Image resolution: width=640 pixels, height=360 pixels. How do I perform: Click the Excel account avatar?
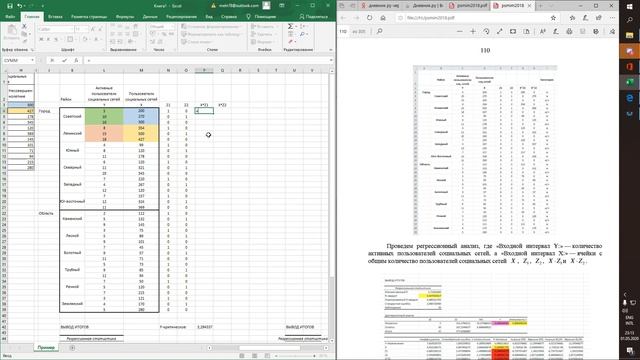266,6
